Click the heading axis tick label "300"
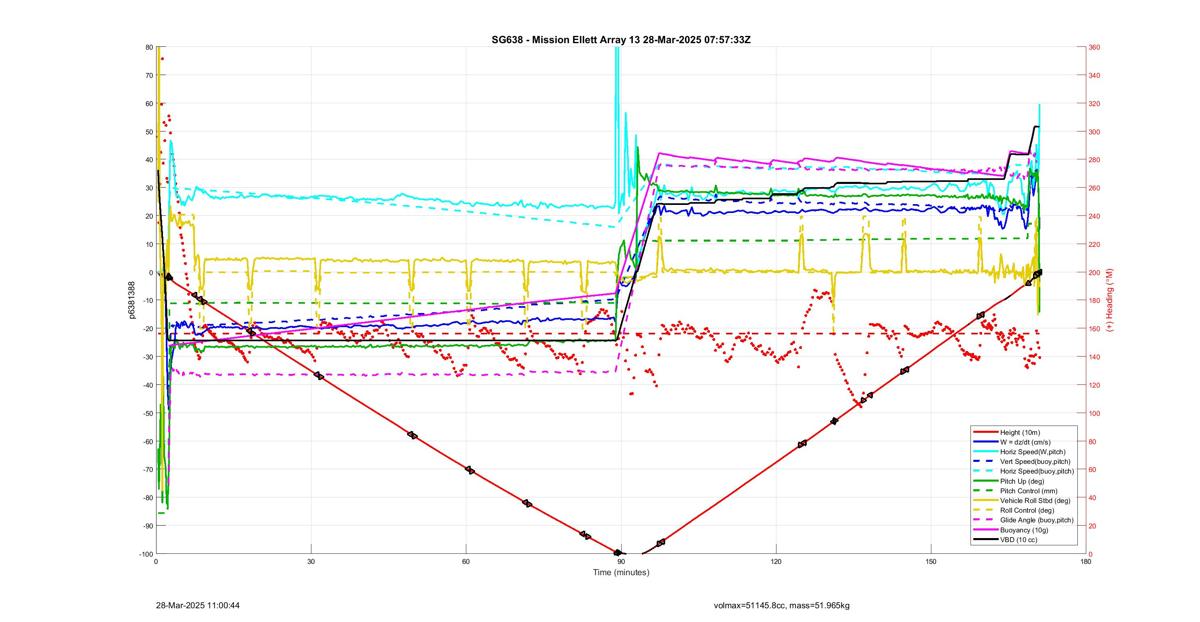 pyautogui.click(x=1095, y=132)
